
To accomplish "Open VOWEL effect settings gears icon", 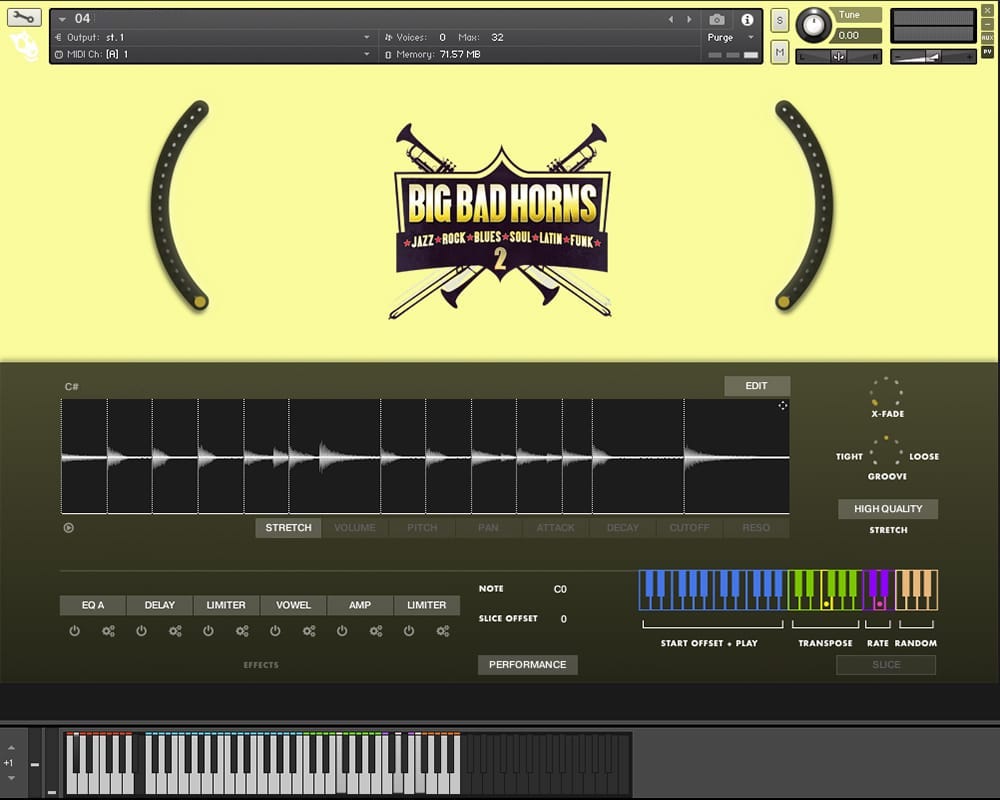I will (309, 631).
